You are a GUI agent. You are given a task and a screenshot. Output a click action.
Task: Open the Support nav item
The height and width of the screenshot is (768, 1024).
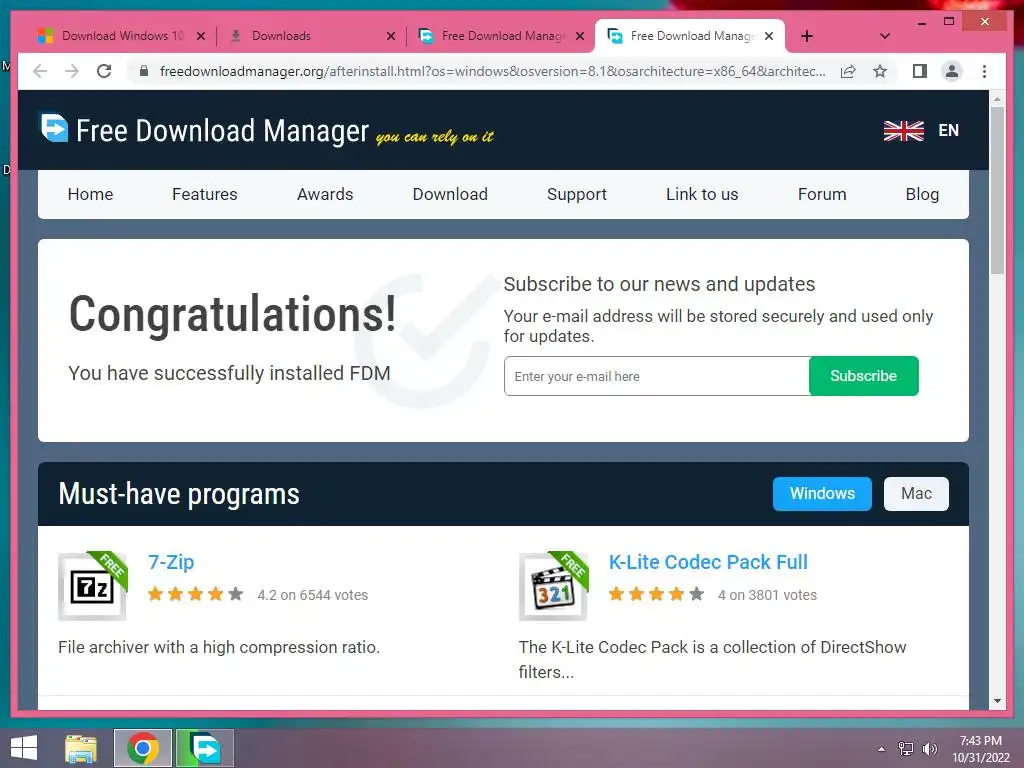577,194
